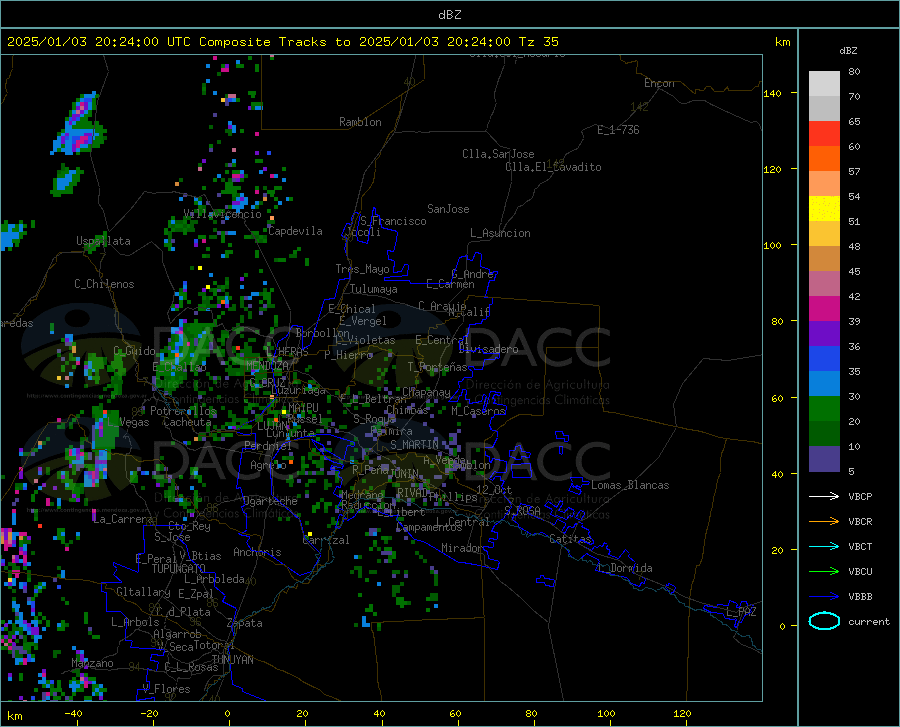This screenshot has width=900, height=727.
Task: Click the Divisadero place label
Action: pyautogui.click(x=488, y=349)
